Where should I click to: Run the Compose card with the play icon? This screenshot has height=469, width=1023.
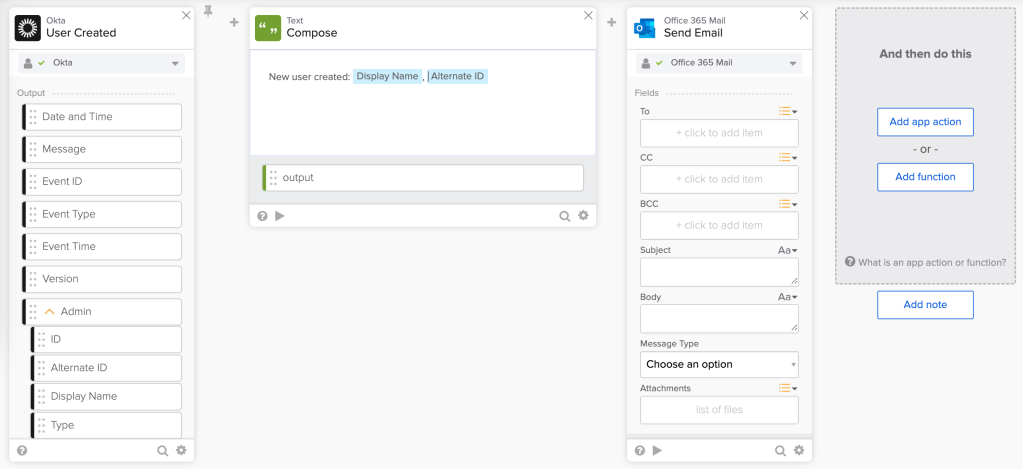coord(280,215)
